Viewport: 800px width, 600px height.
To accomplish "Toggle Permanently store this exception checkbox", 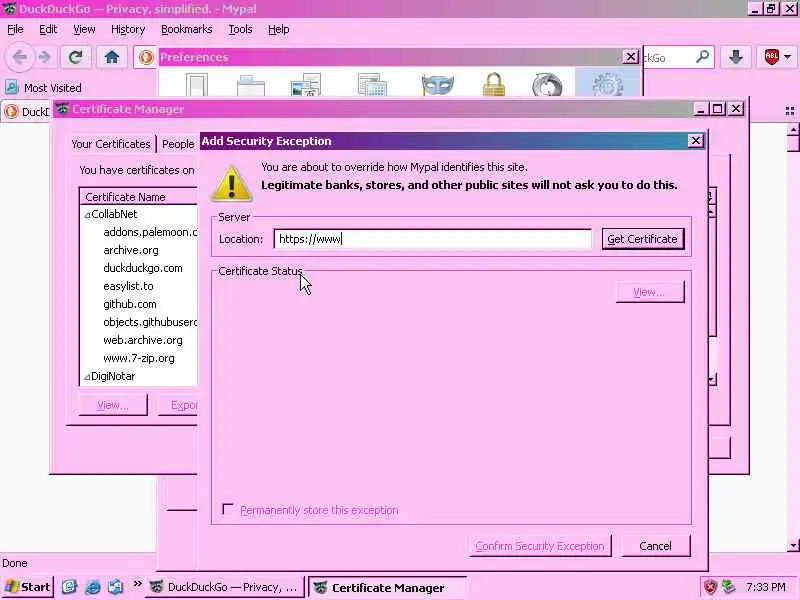I will (x=228, y=509).
